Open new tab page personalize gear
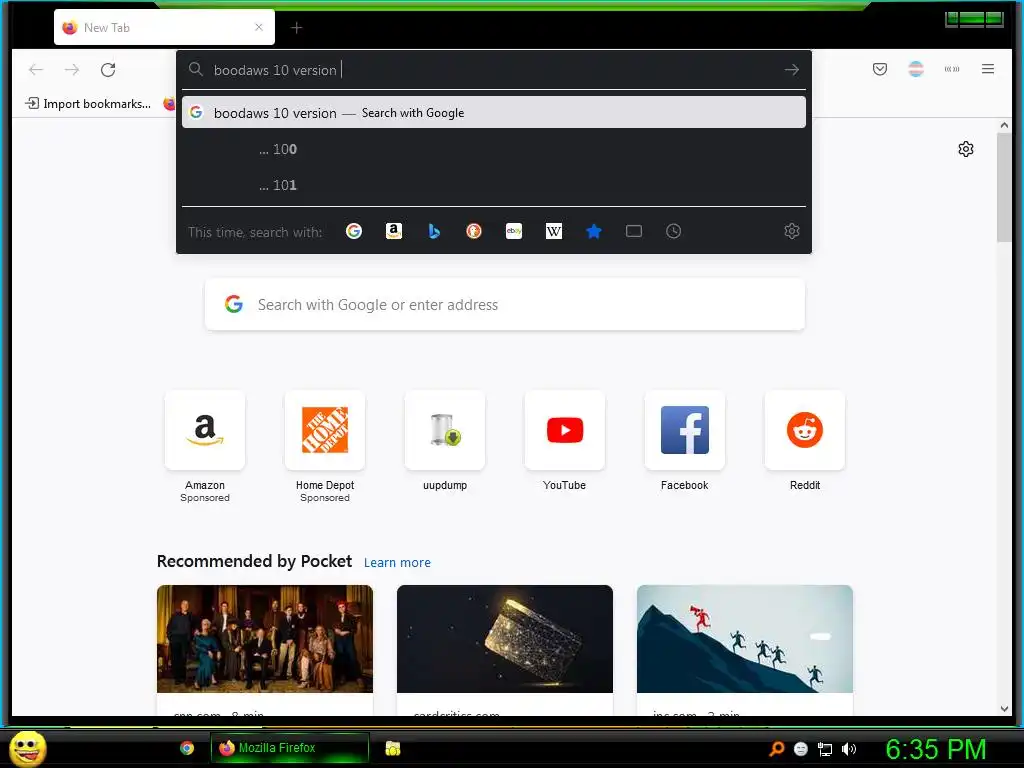This screenshot has width=1024, height=768. (x=966, y=149)
